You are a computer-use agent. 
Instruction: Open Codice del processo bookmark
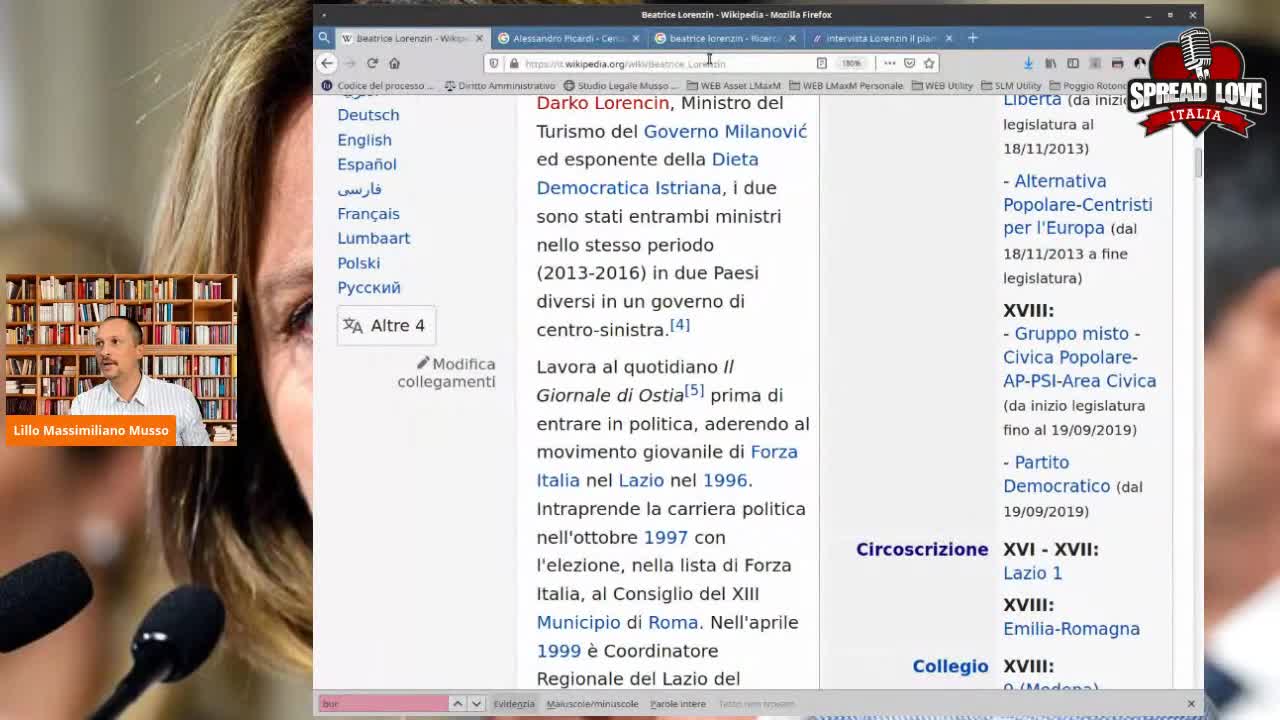[x=378, y=86]
